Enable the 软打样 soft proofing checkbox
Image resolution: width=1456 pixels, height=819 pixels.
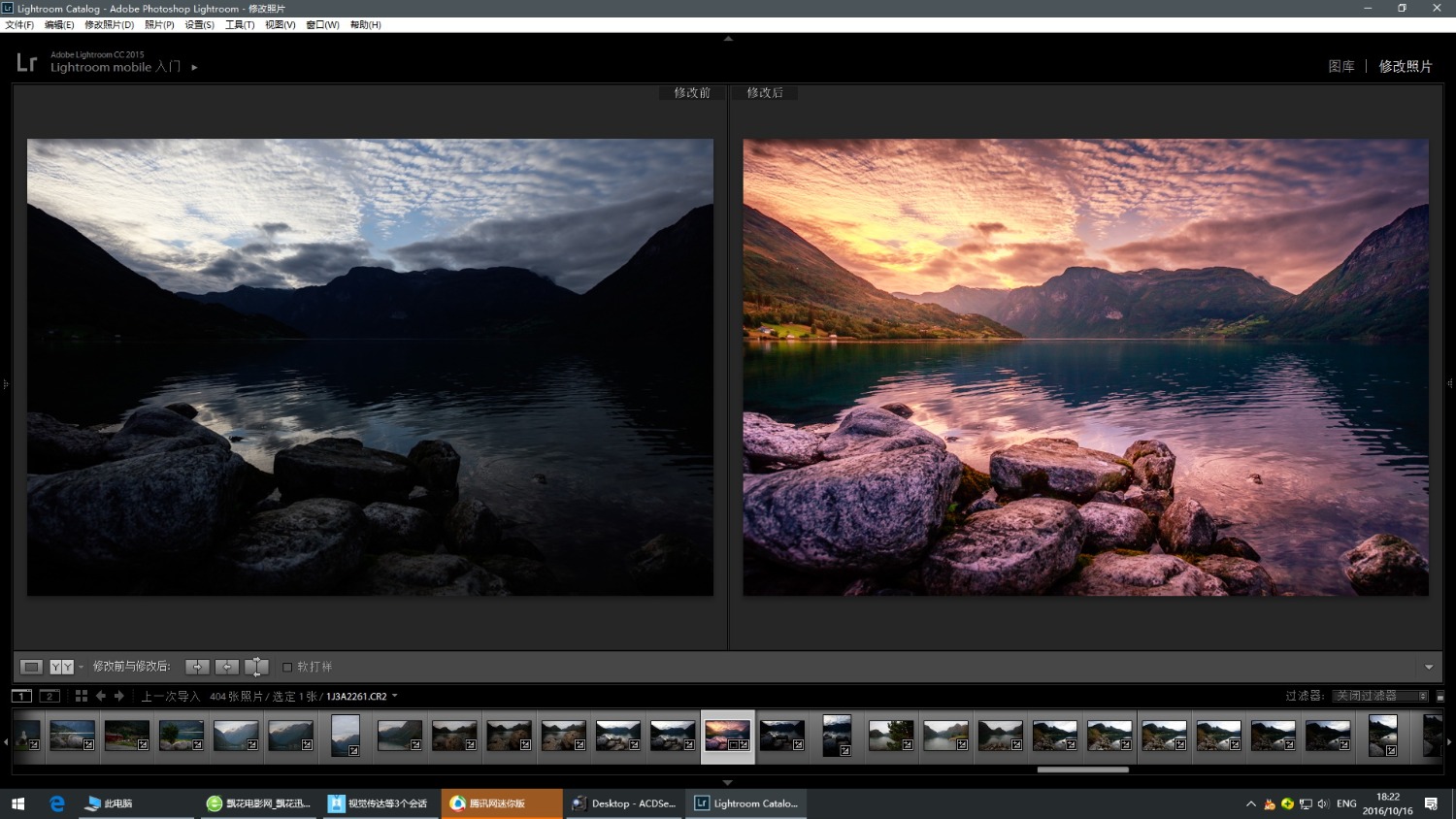[287, 667]
